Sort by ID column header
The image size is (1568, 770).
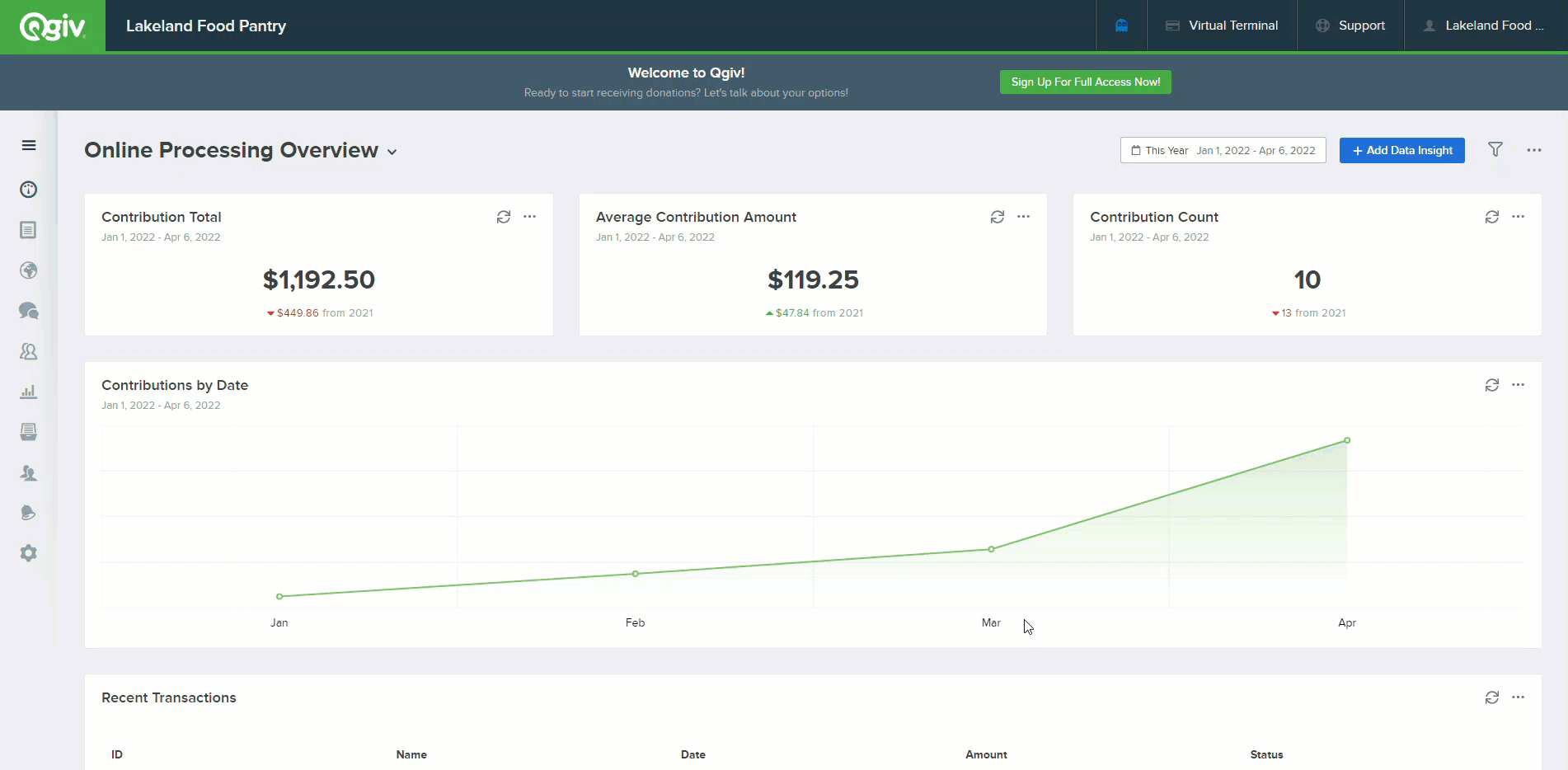pos(117,754)
